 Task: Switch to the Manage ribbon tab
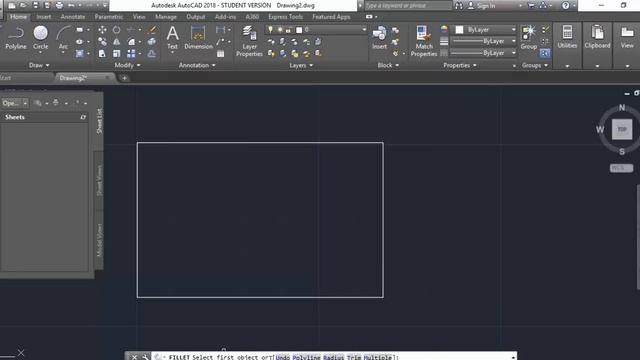point(166,17)
